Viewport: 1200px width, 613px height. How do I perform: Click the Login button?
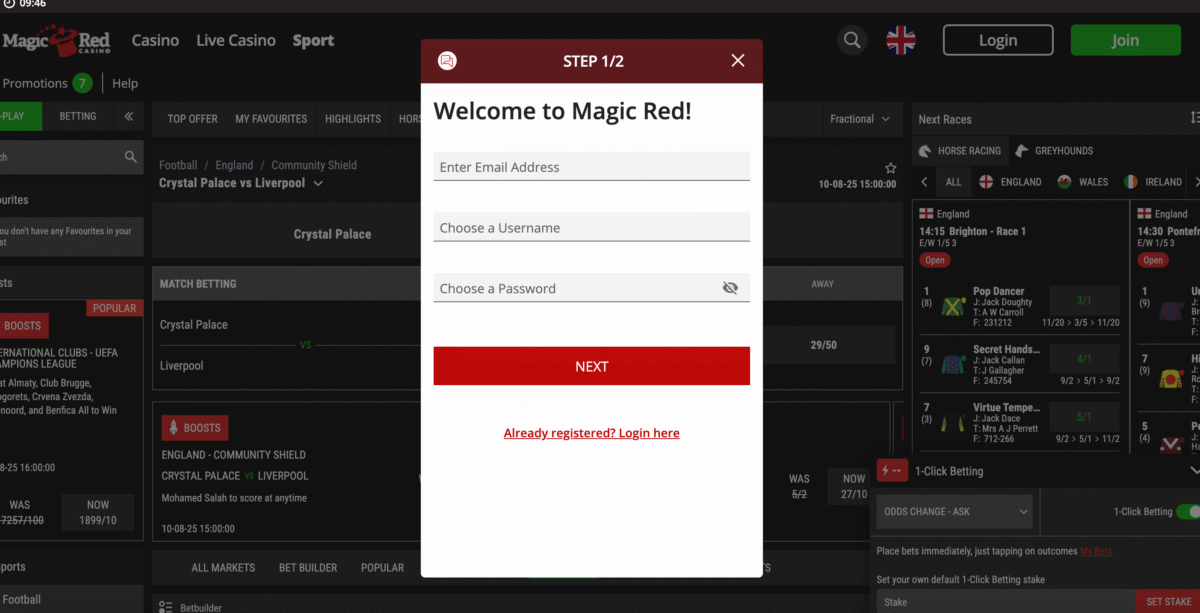[x=998, y=40]
